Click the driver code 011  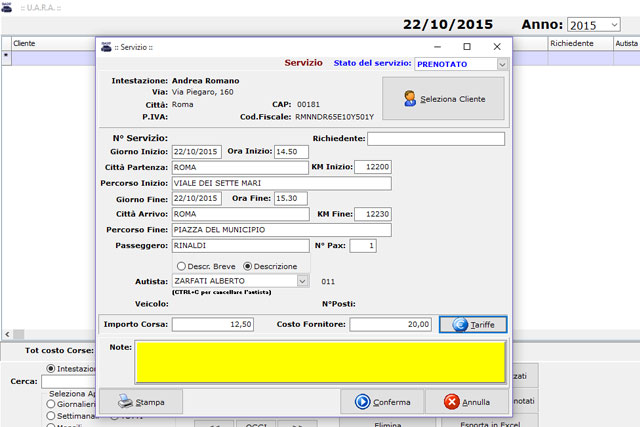(328, 282)
